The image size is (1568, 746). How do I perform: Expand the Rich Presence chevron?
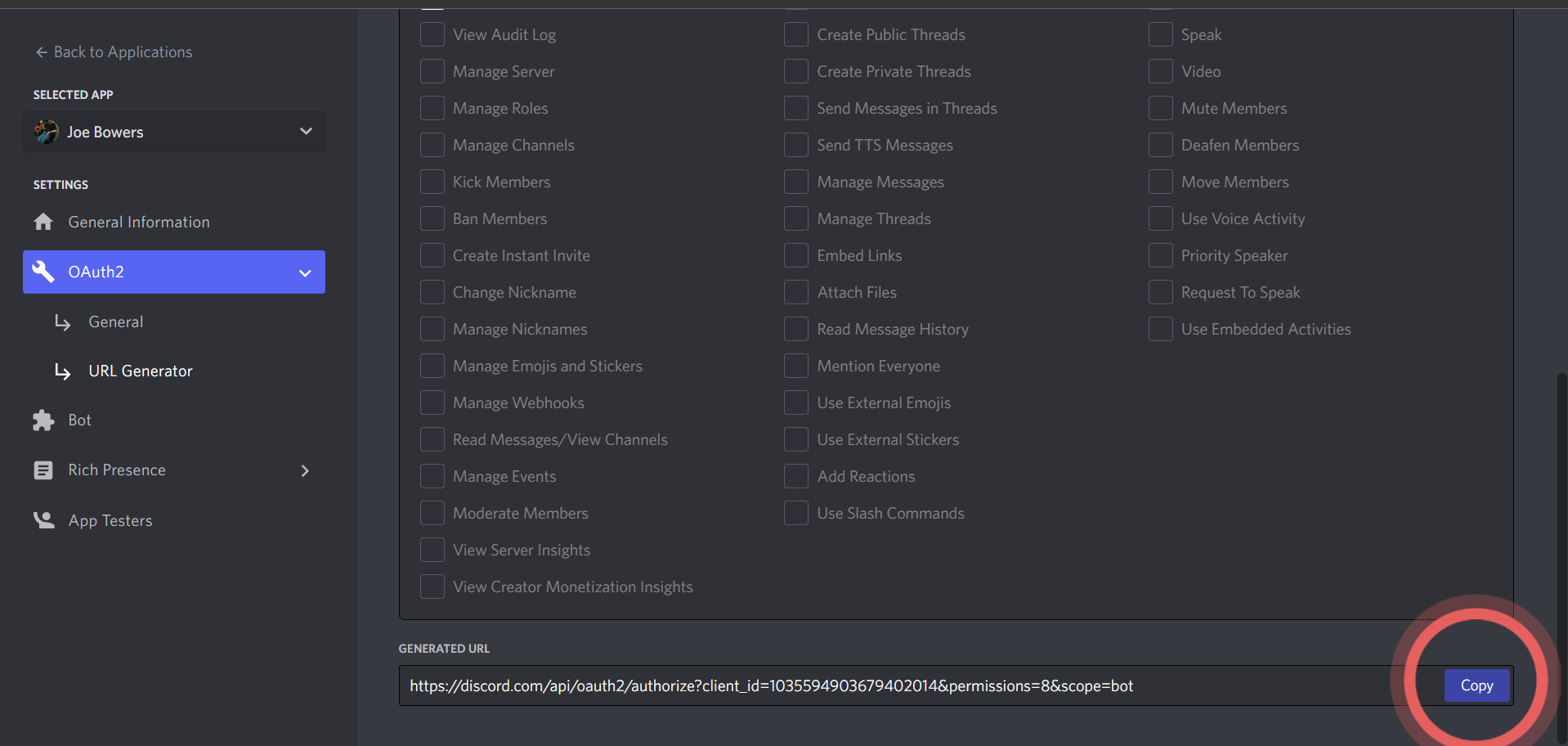[305, 470]
